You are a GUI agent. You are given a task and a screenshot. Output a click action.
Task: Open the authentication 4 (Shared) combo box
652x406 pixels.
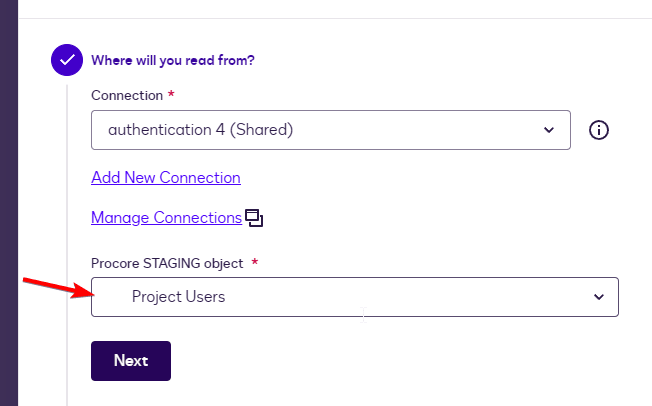point(330,130)
